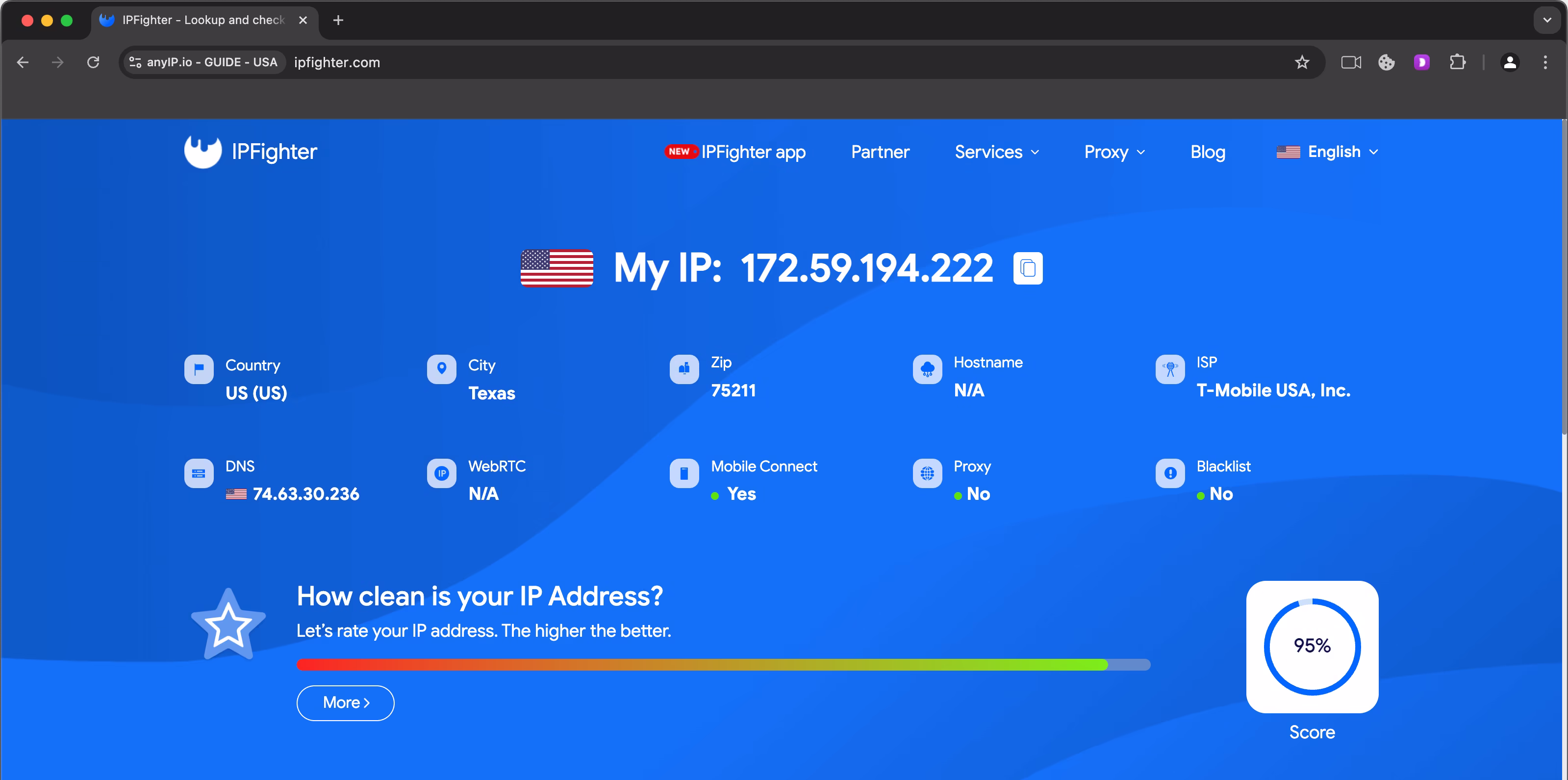The image size is (1568, 780).
Task: Expand the Proxy menu
Action: [x=1114, y=152]
